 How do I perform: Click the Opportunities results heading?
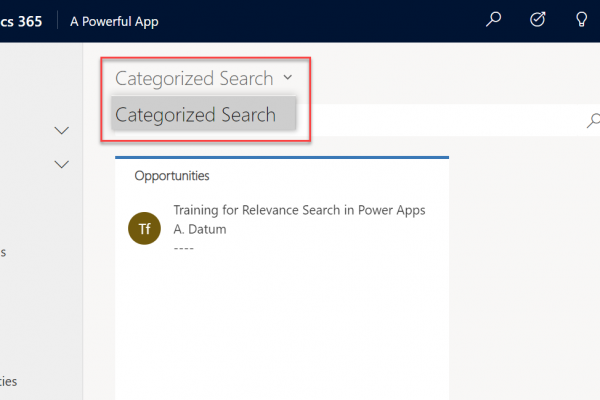[172, 176]
